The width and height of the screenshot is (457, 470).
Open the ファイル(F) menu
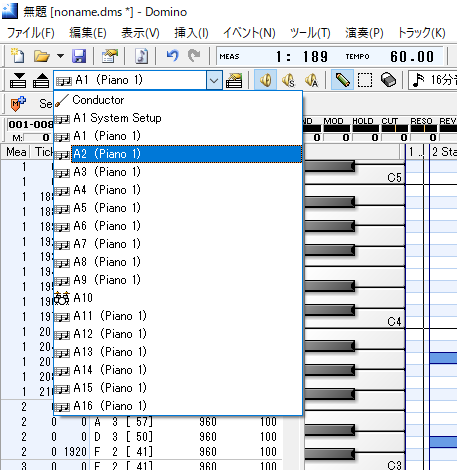click(31, 33)
